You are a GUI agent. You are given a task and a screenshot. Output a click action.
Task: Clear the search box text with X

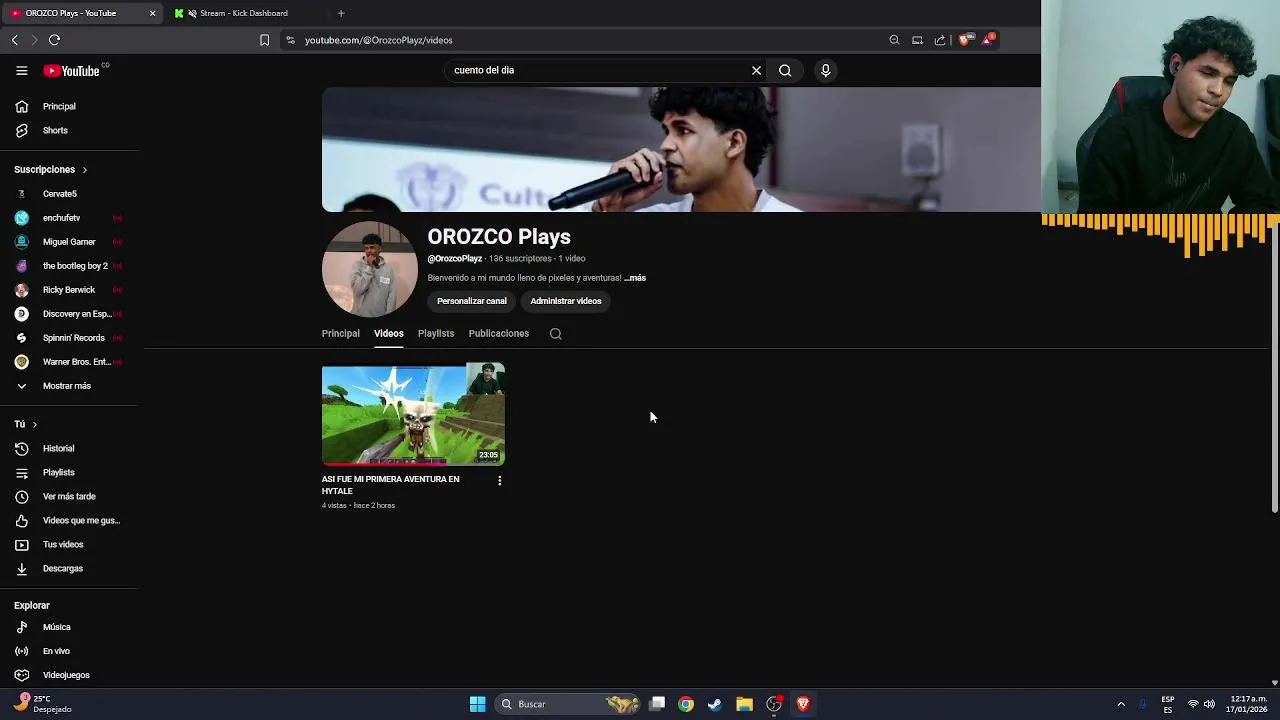(x=756, y=70)
